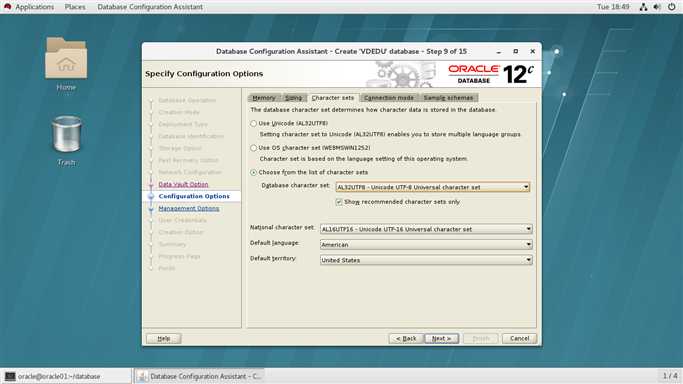Click the terminal icon in the taskbar
Image resolution: width=683 pixels, height=384 pixels.
[10, 376]
